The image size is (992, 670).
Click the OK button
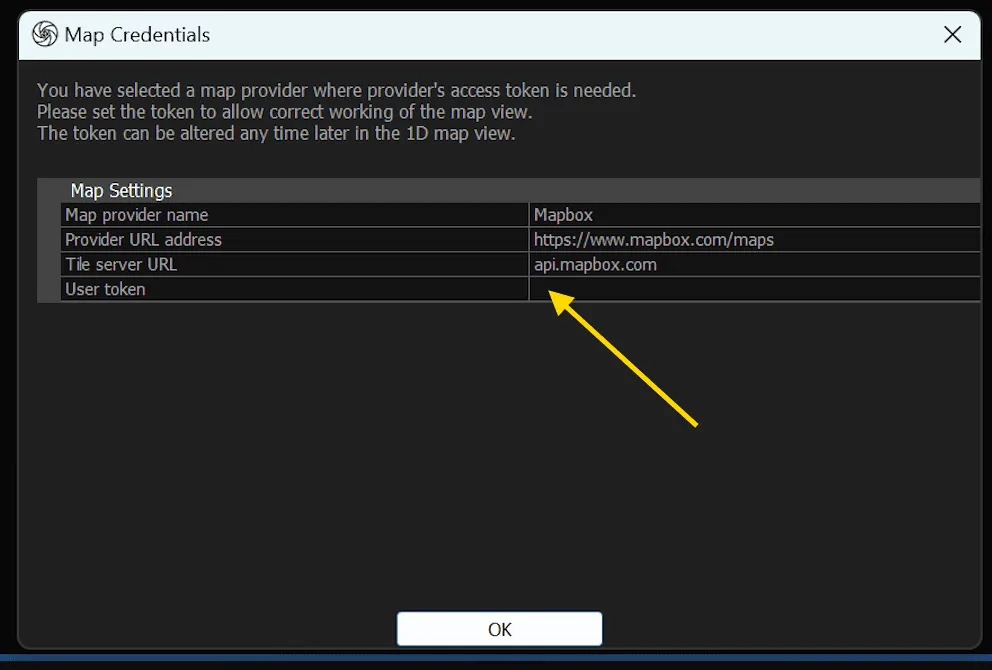tap(499, 629)
